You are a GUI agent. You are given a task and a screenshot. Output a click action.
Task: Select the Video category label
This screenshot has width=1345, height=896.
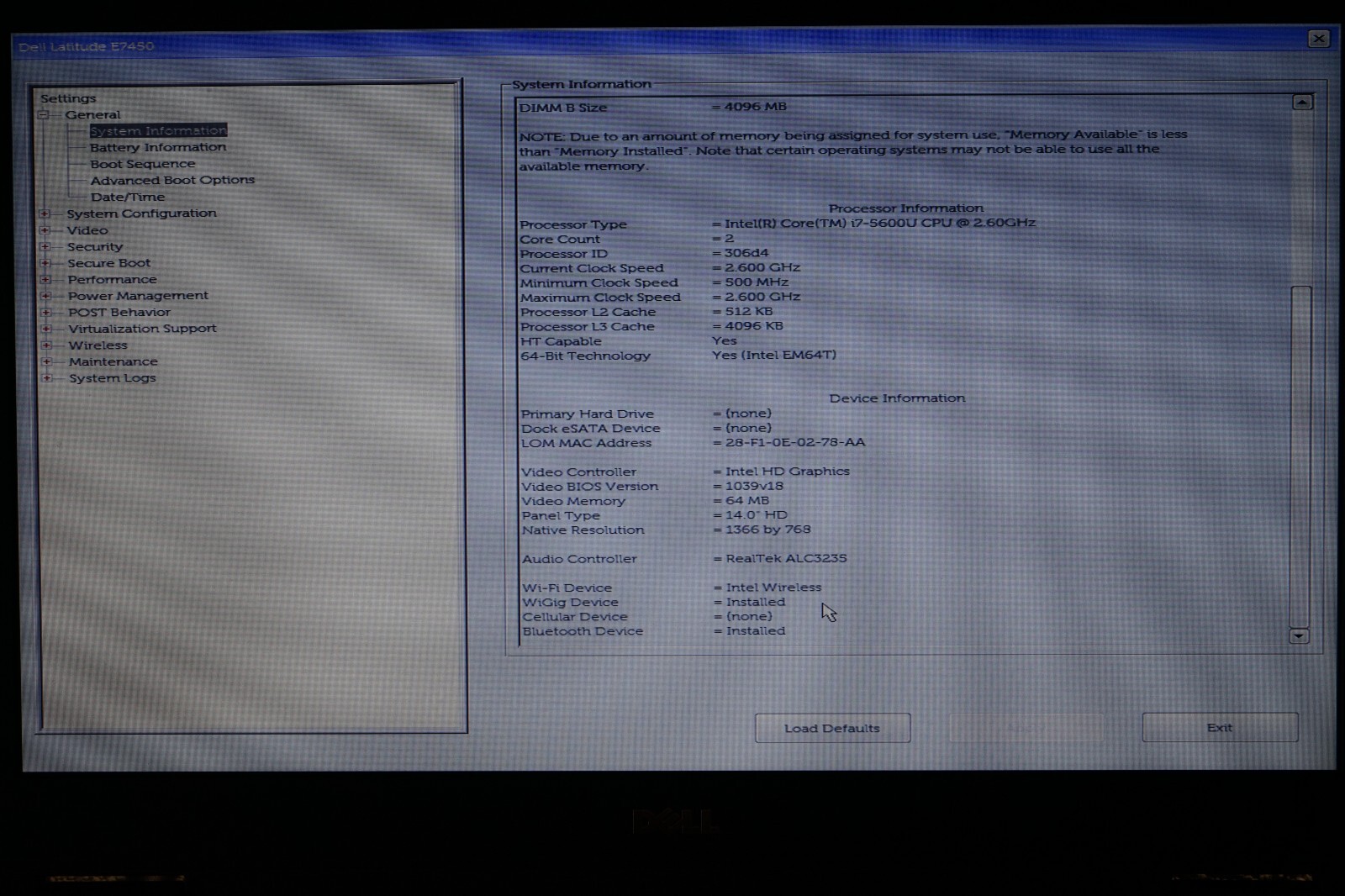click(x=87, y=230)
